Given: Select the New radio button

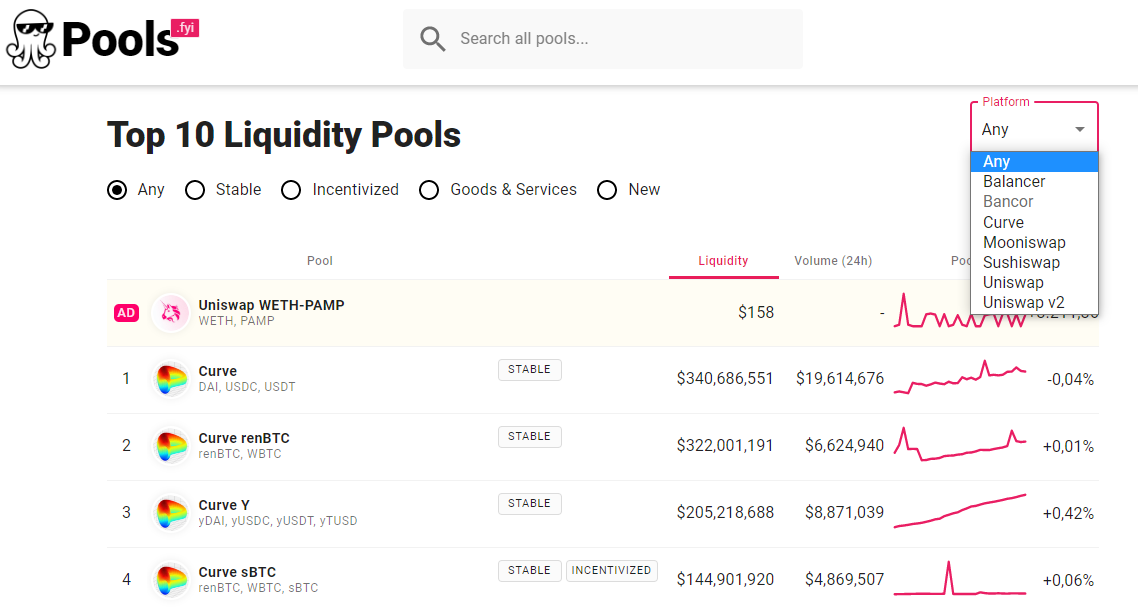Looking at the screenshot, I should pyautogui.click(x=607, y=190).
